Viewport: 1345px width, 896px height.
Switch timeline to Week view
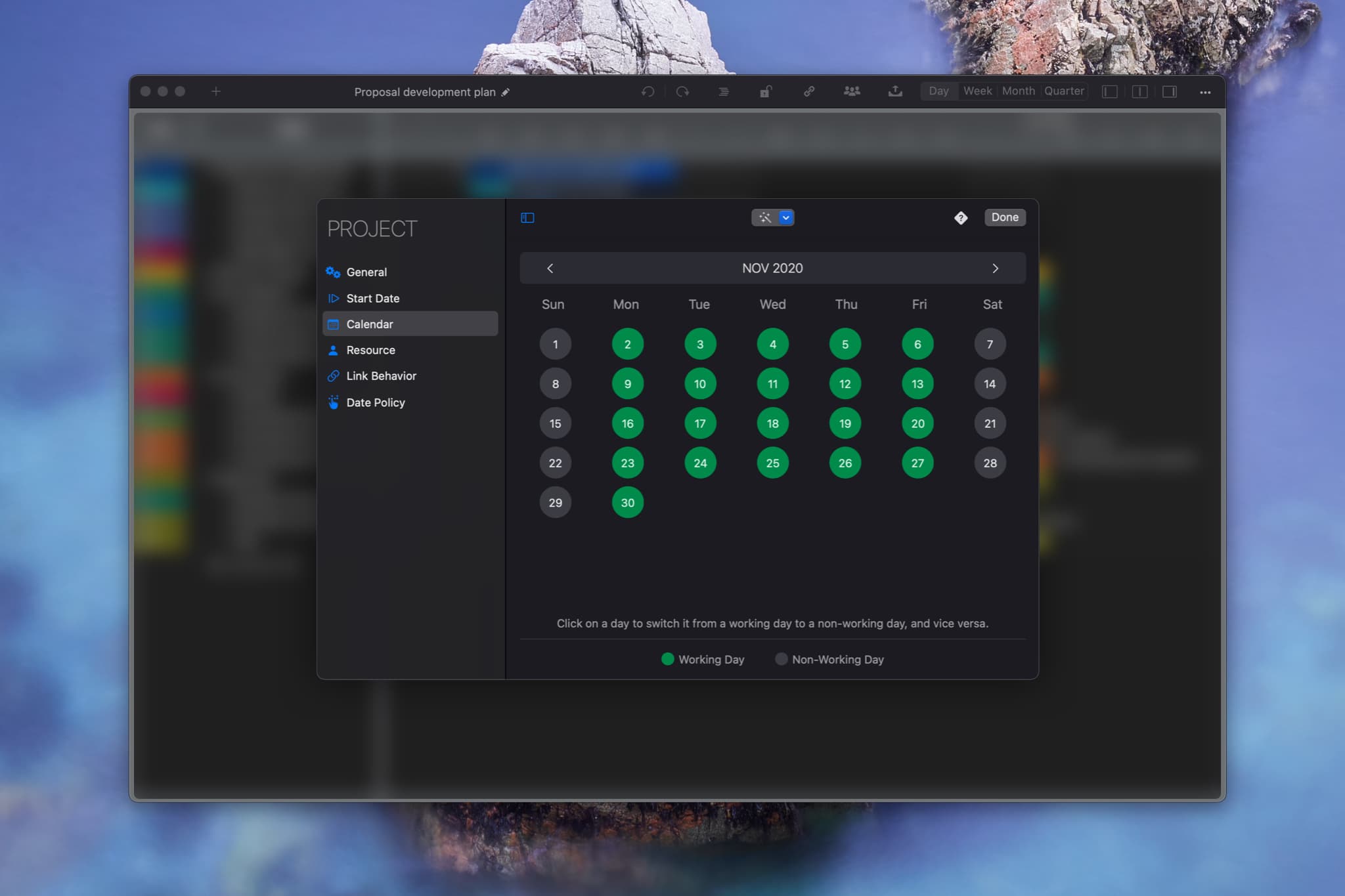click(x=977, y=91)
